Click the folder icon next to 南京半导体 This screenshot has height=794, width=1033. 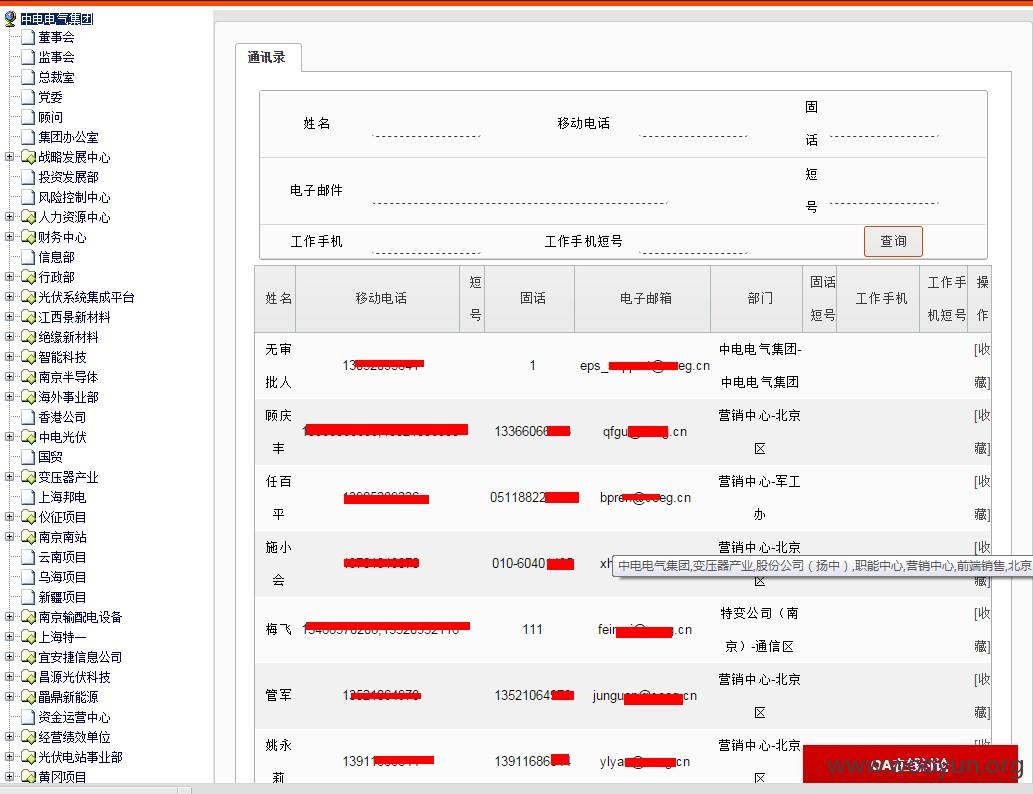pos(28,377)
